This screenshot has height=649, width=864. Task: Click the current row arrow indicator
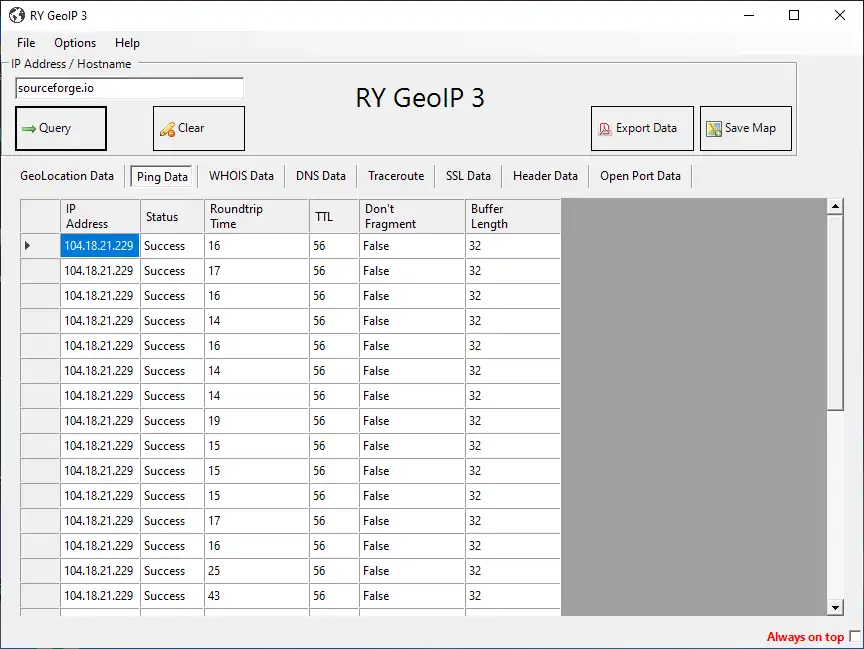(27, 246)
